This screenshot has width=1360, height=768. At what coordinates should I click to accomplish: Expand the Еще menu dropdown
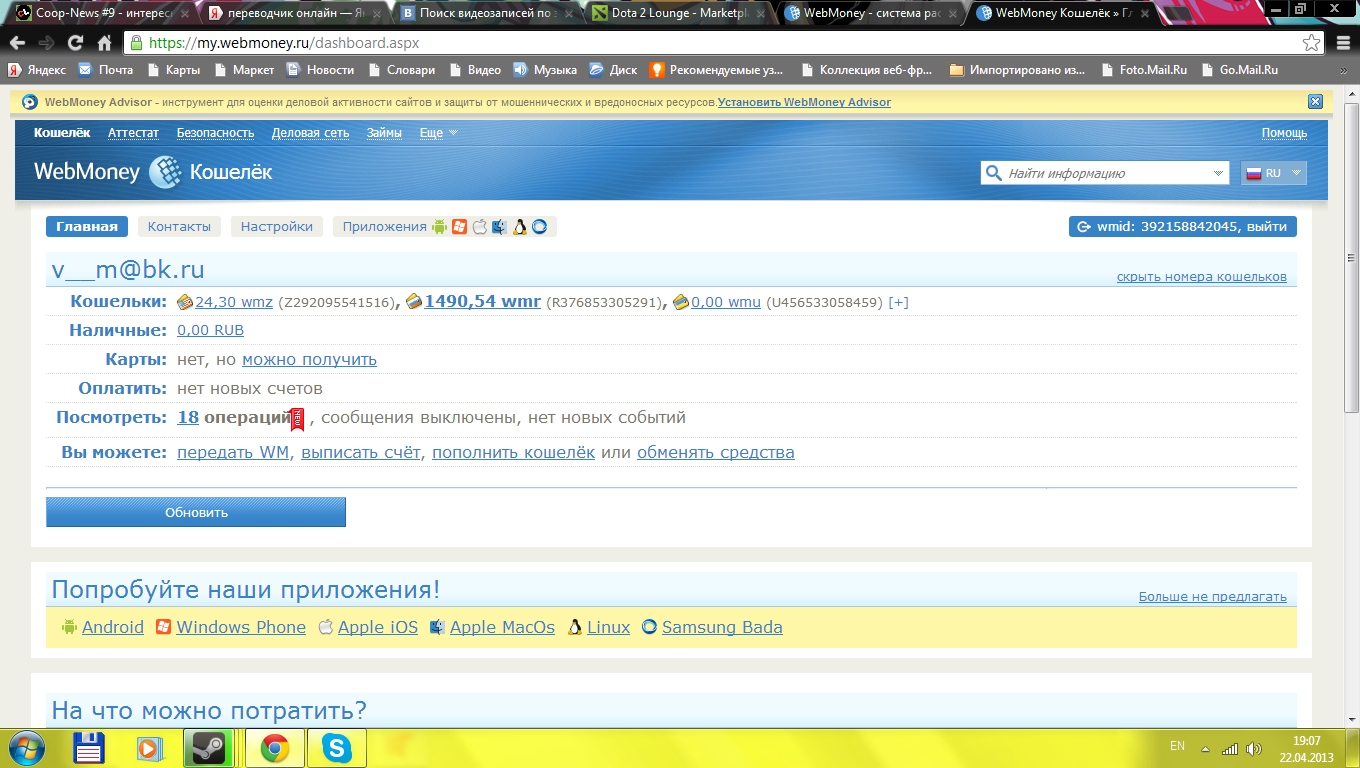(438, 132)
